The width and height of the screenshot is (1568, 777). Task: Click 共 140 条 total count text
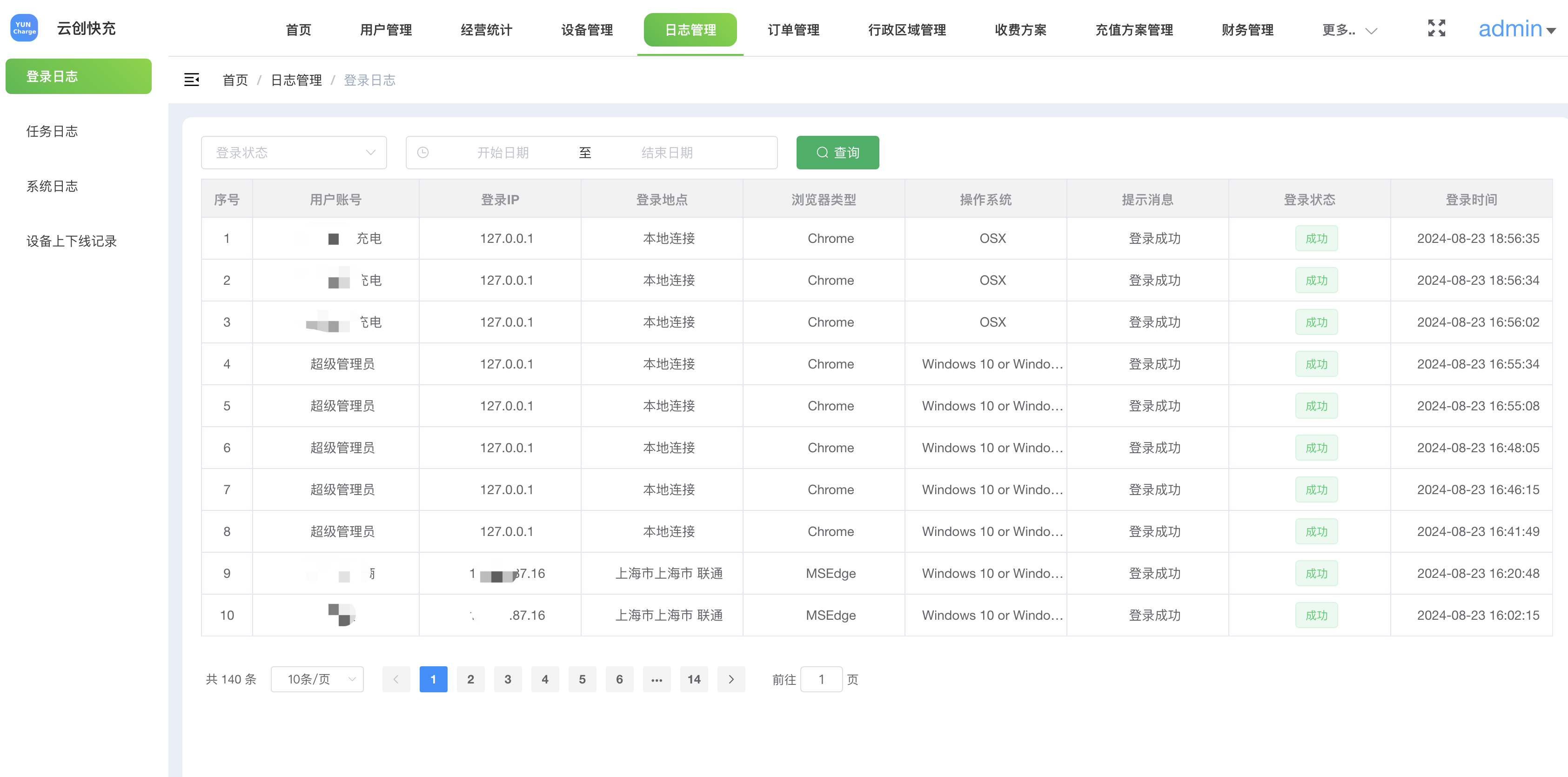coord(231,679)
